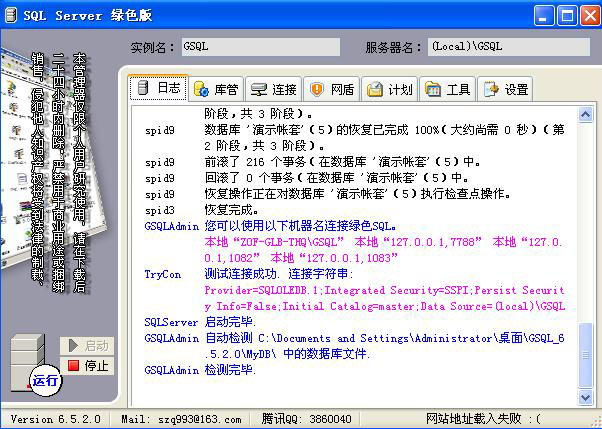Click the 停止 stop button
The width and height of the screenshot is (602, 429).
coord(87,366)
